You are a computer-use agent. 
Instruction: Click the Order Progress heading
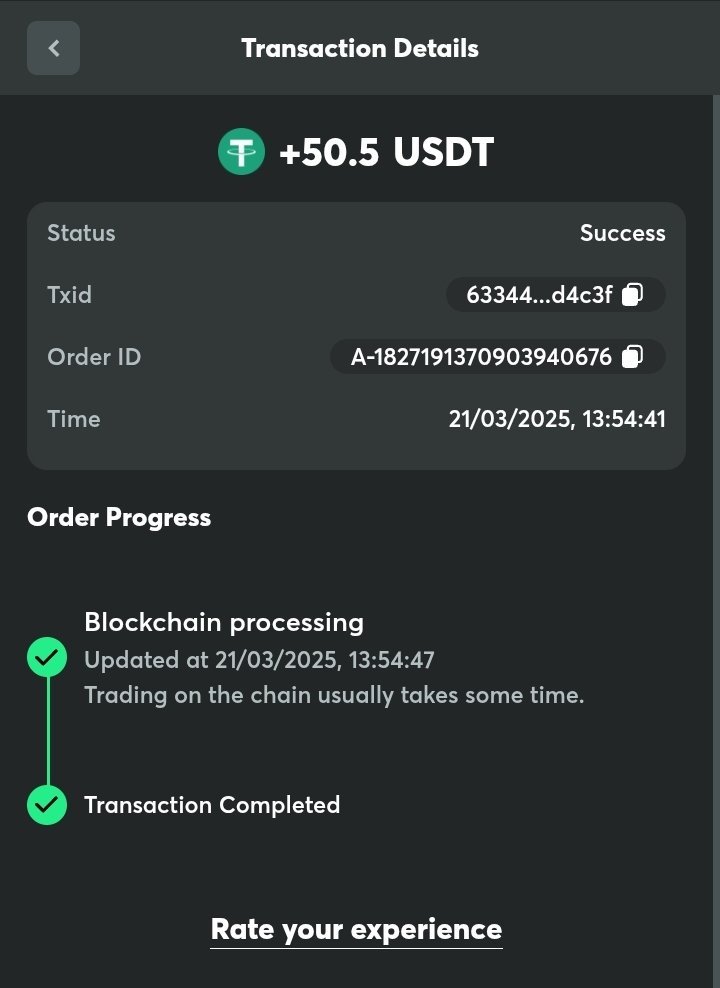[119, 517]
